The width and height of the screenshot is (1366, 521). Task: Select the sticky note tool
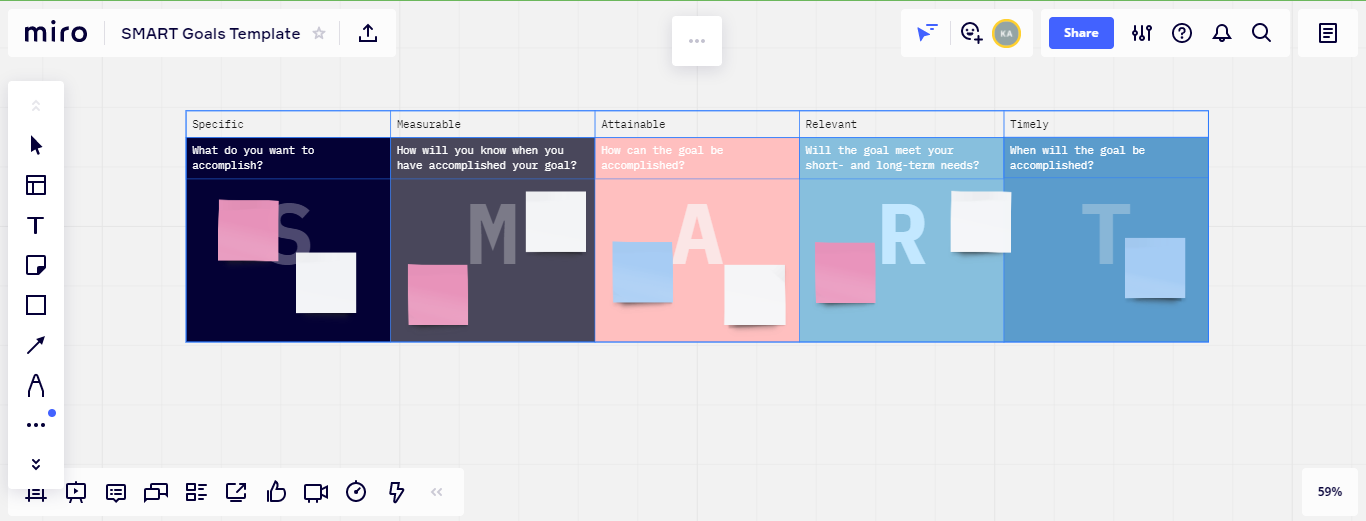(x=36, y=265)
